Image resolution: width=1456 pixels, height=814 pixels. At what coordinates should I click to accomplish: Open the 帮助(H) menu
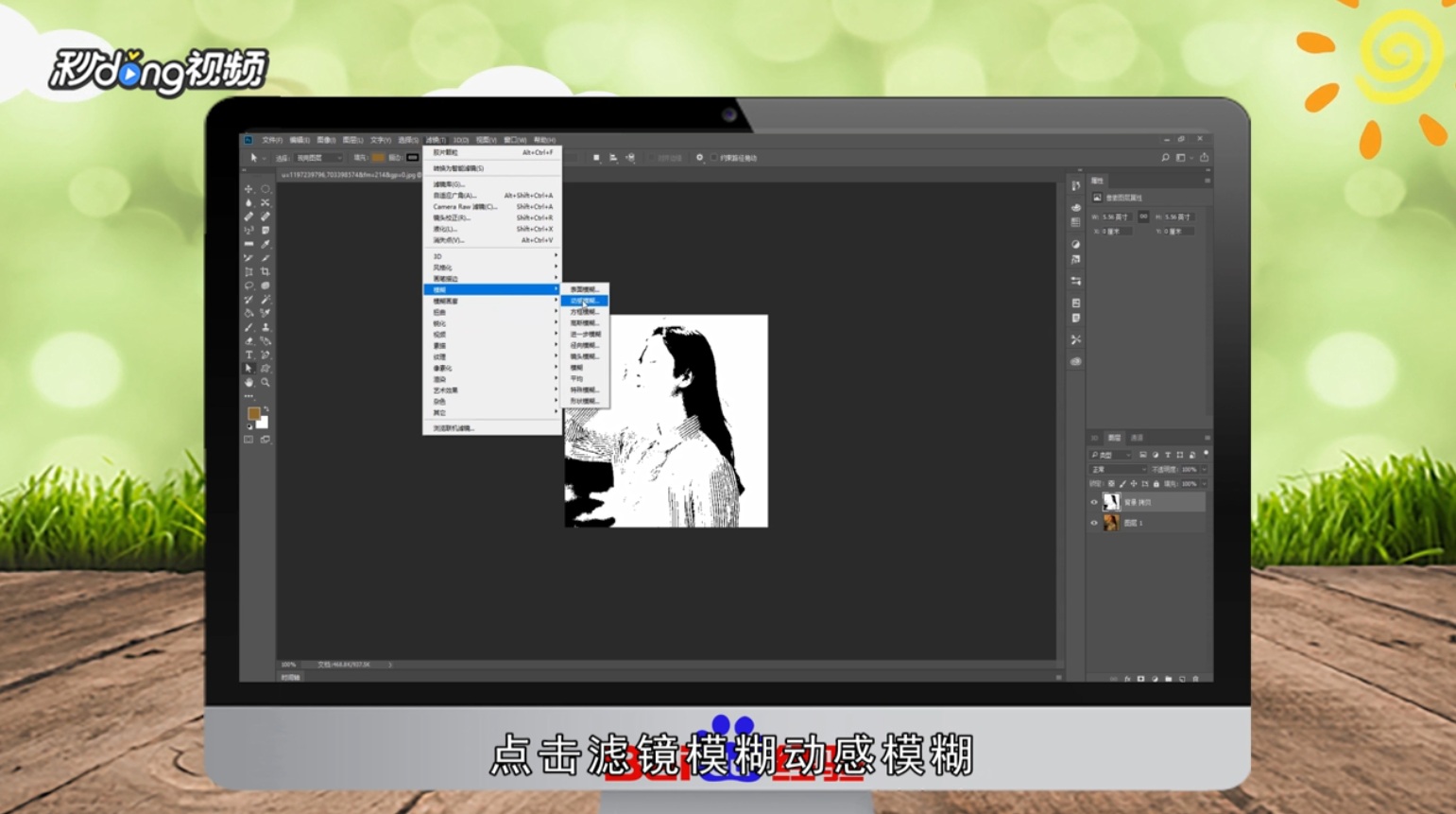point(544,140)
